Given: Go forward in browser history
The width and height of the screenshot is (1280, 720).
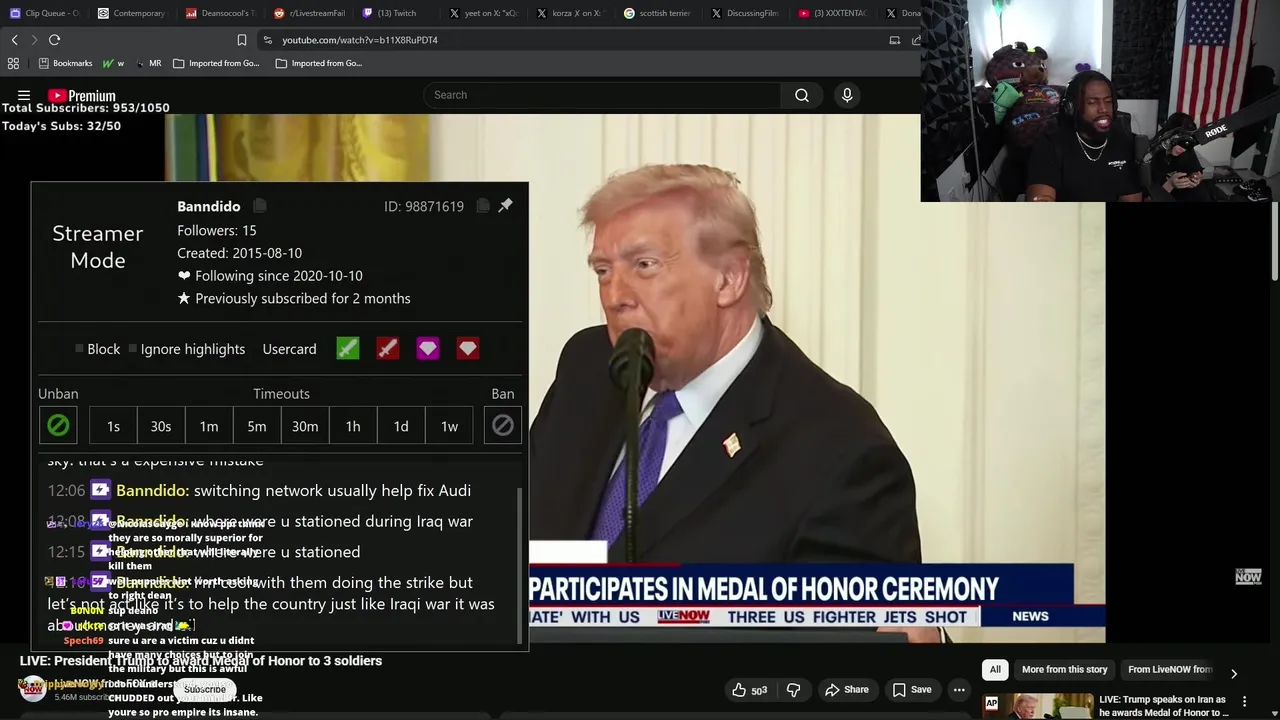Looking at the screenshot, I should tap(34, 40).
